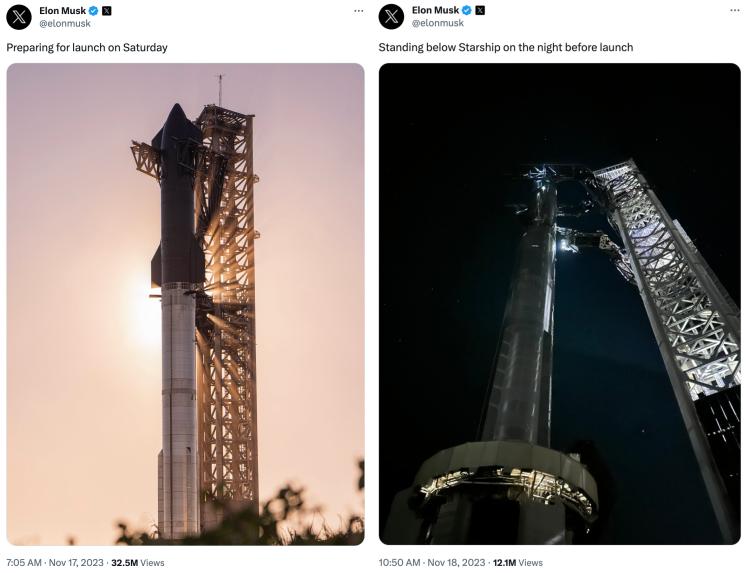750x573 pixels.
Task: Click the blue verified badge in the left tweet
Action: click(x=94, y=11)
